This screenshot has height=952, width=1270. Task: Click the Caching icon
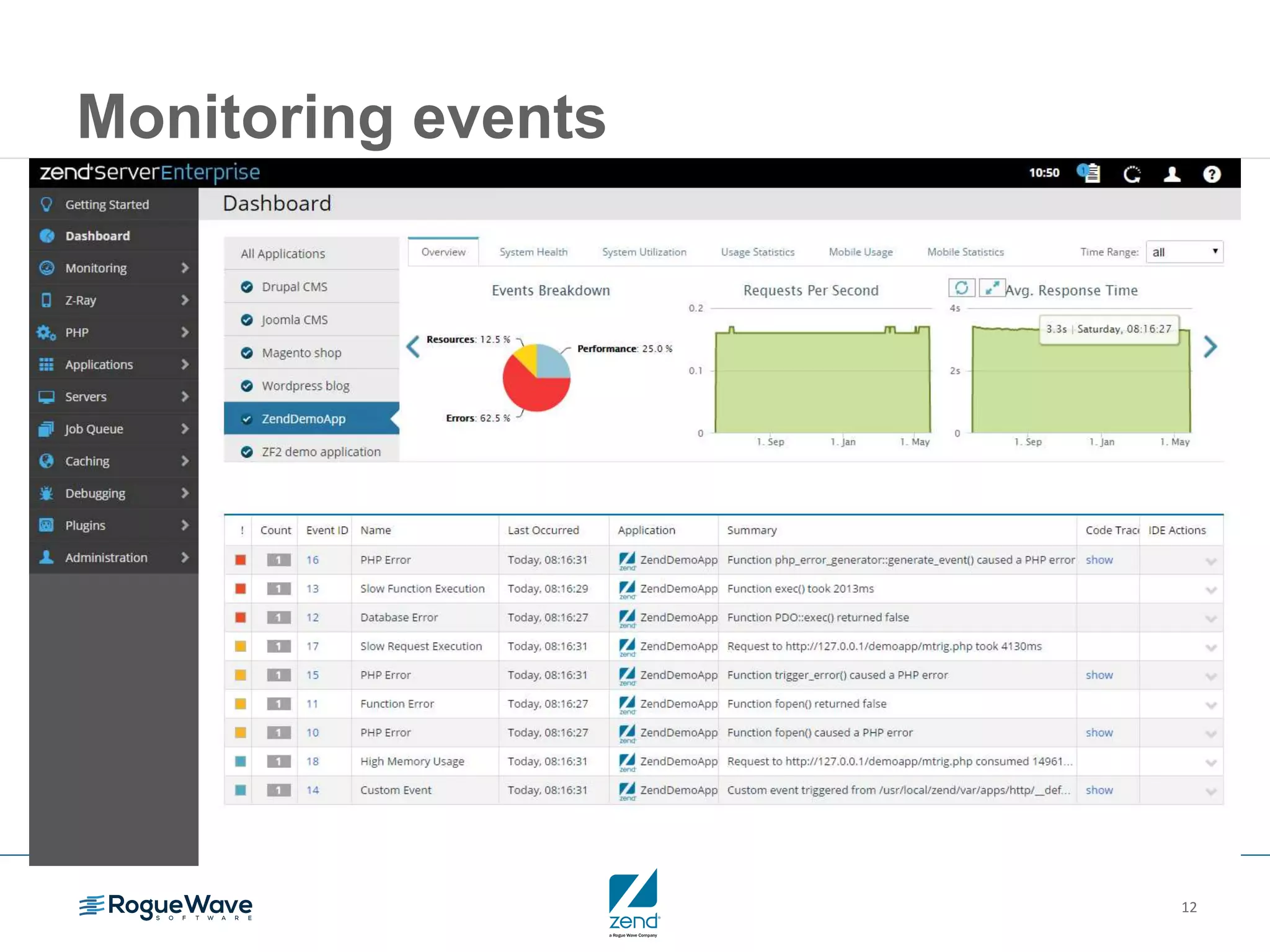point(47,461)
